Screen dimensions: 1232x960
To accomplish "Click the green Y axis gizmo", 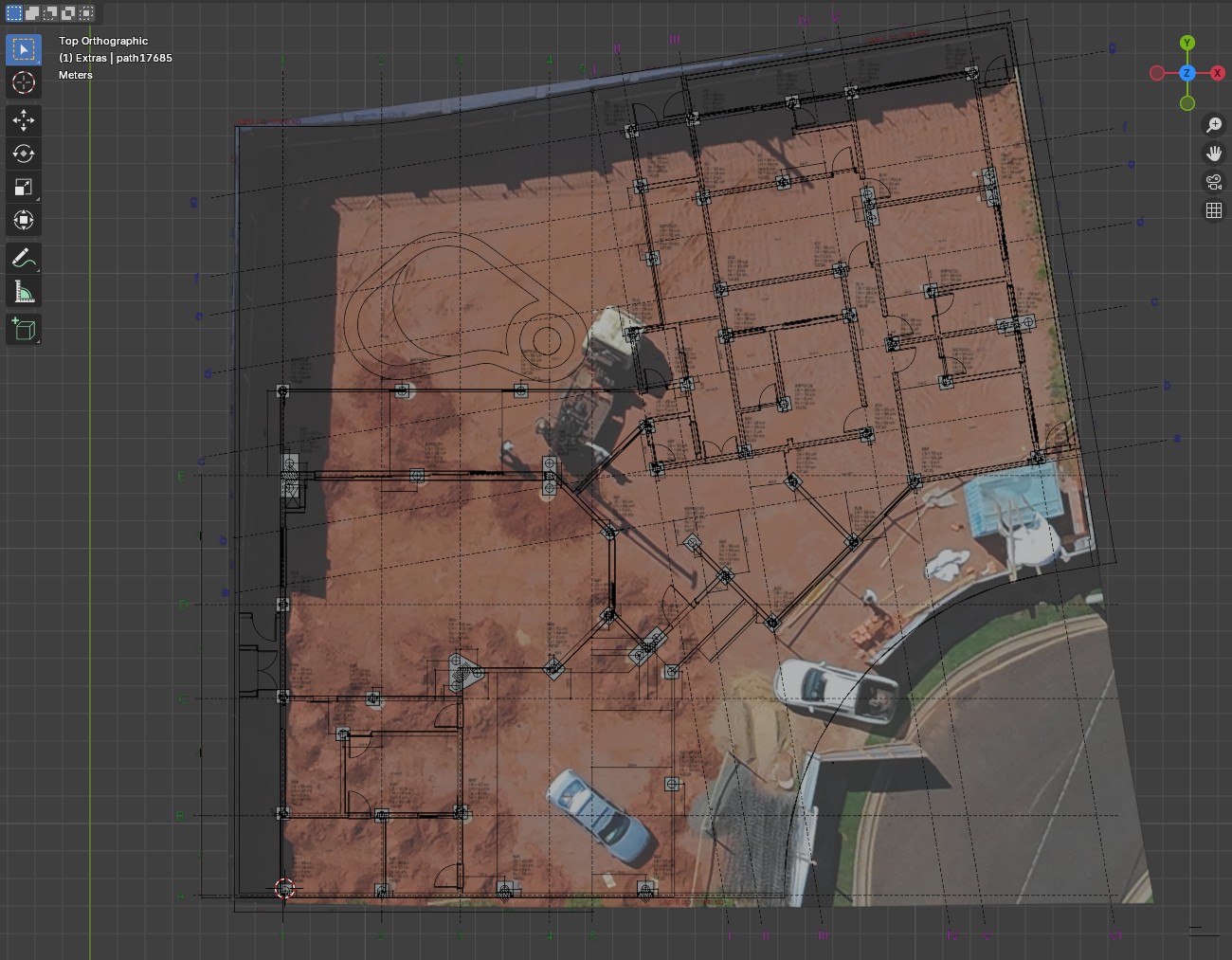I will pos(1187,43).
